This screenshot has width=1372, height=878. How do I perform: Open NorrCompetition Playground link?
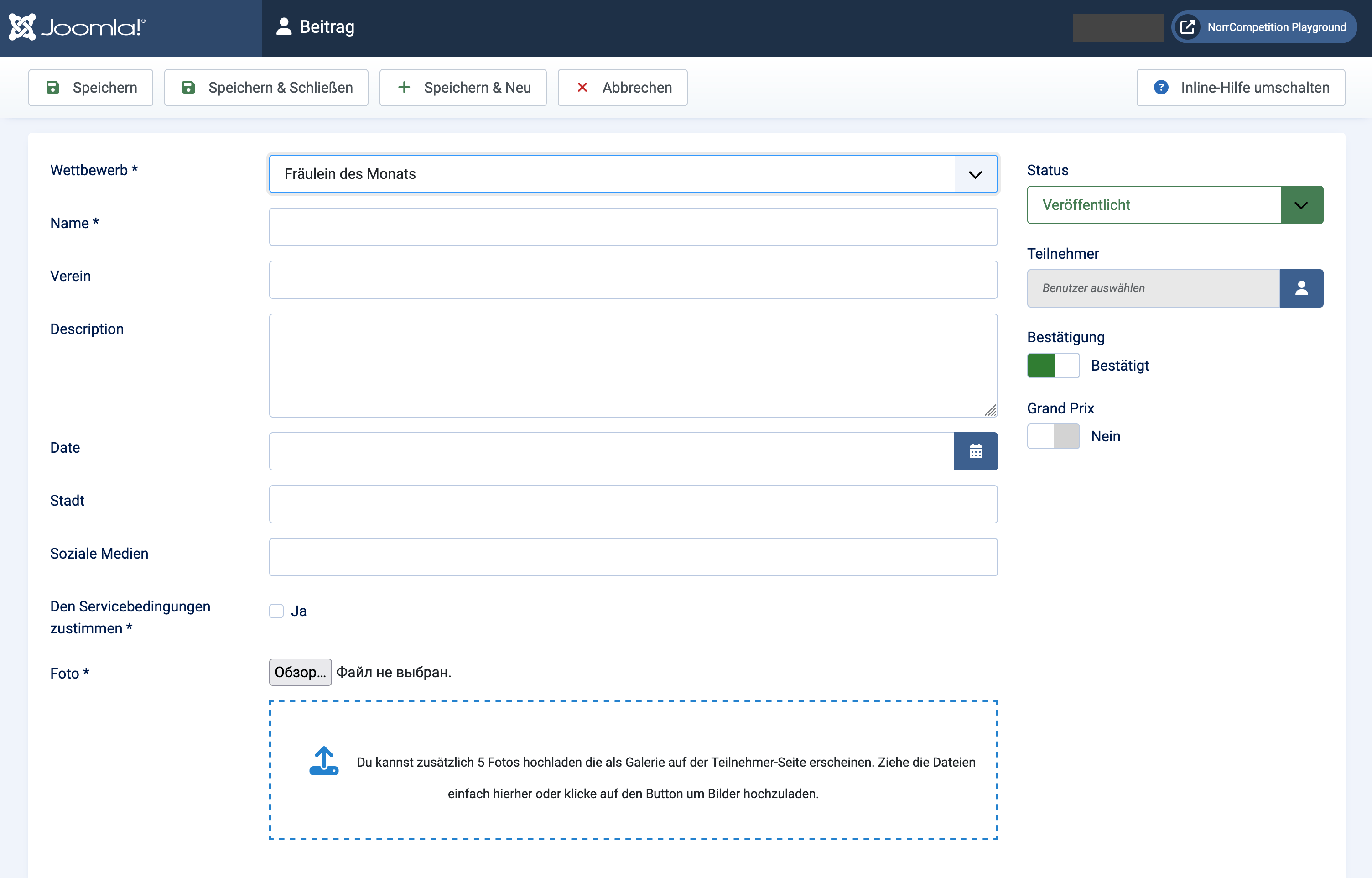(x=1276, y=27)
